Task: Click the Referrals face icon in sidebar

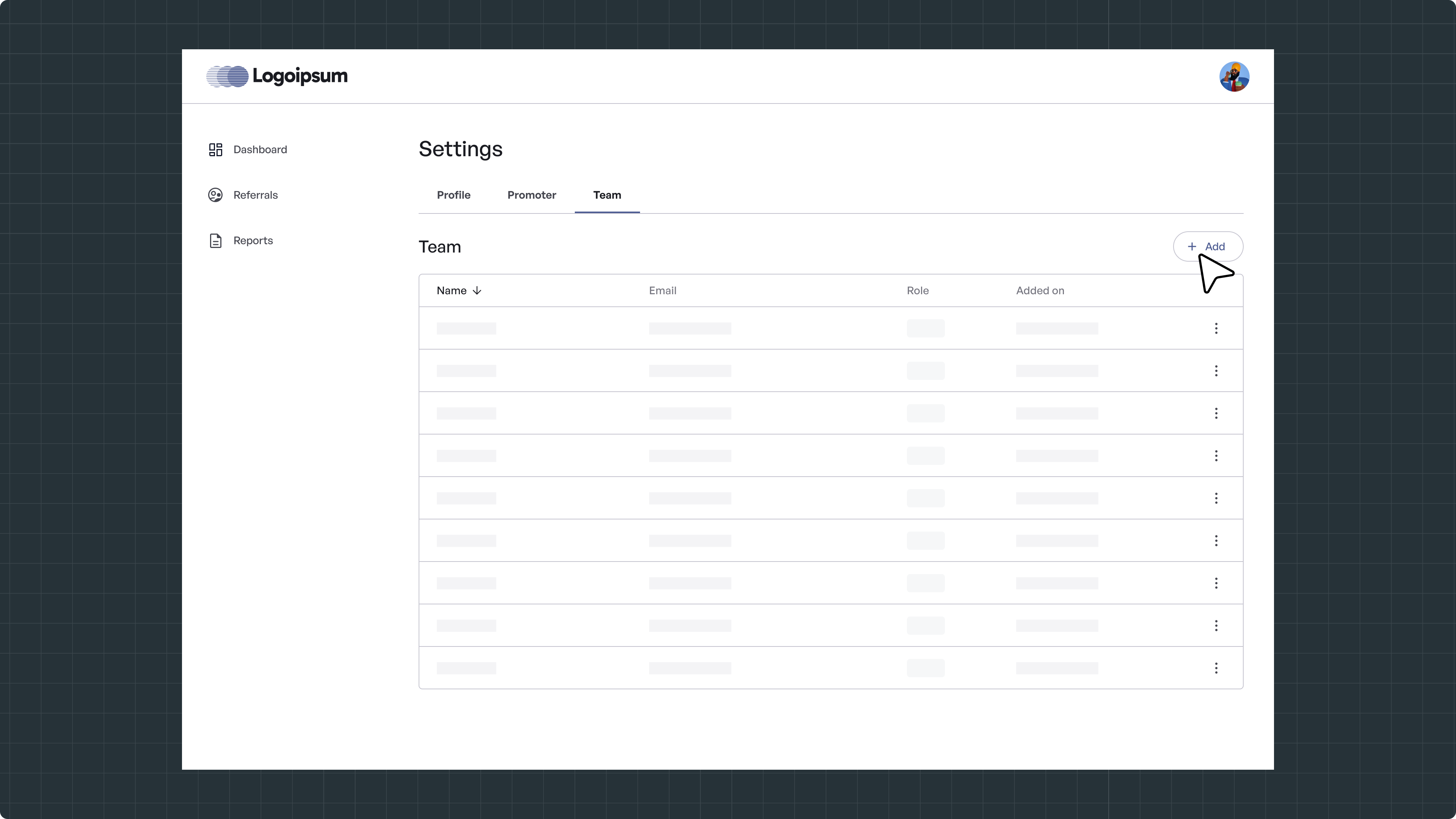Action: (x=215, y=195)
